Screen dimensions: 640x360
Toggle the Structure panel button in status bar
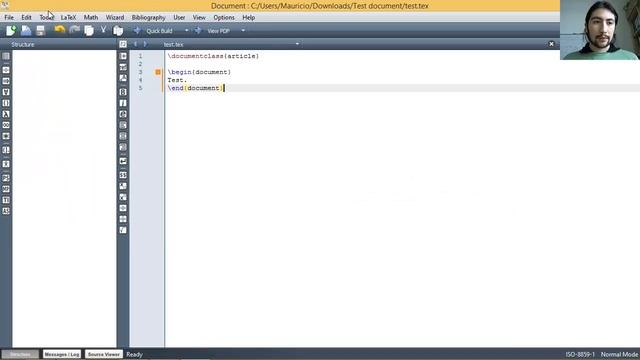pos(20,354)
